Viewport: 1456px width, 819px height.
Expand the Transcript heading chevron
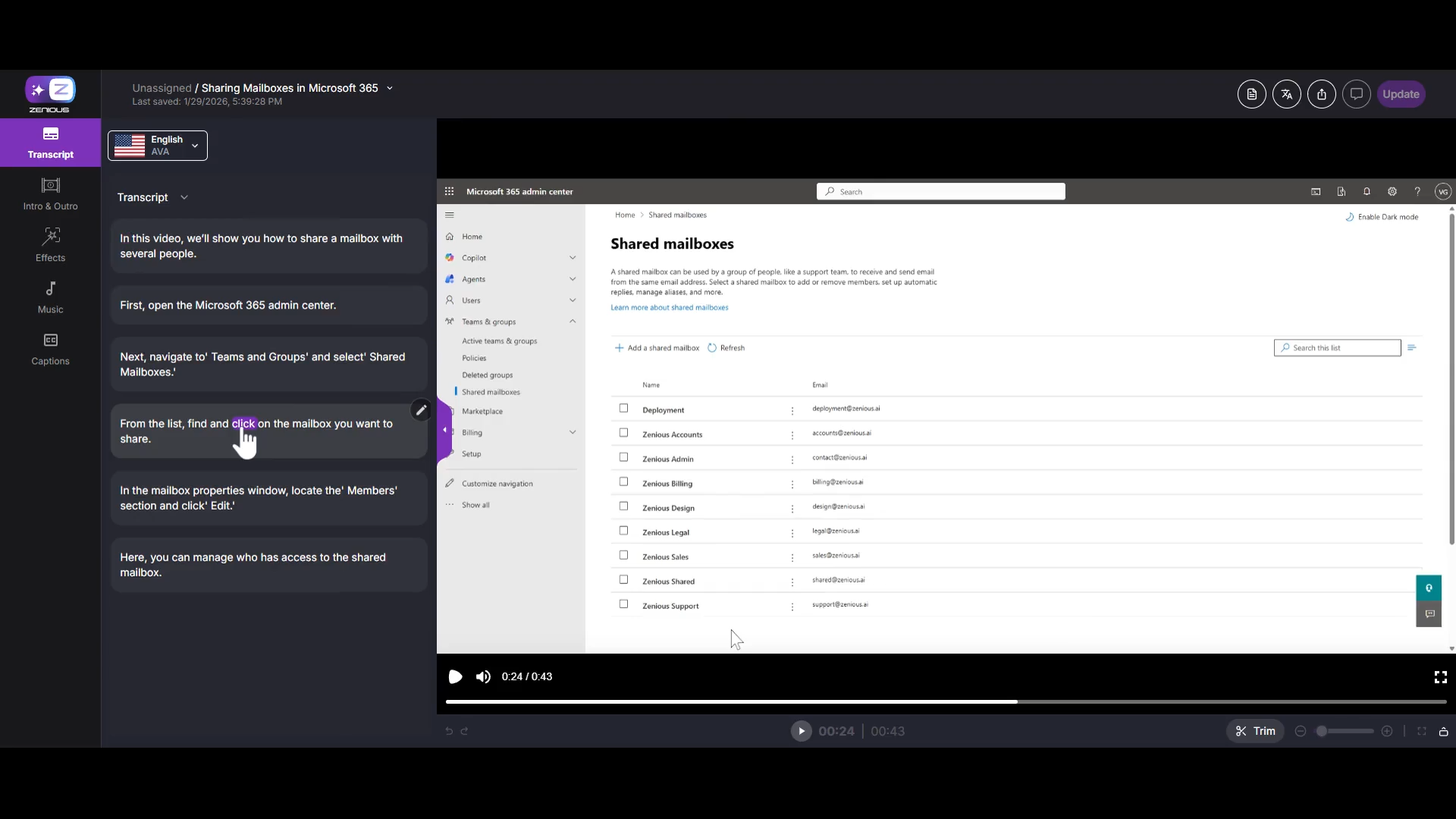coord(184,197)
